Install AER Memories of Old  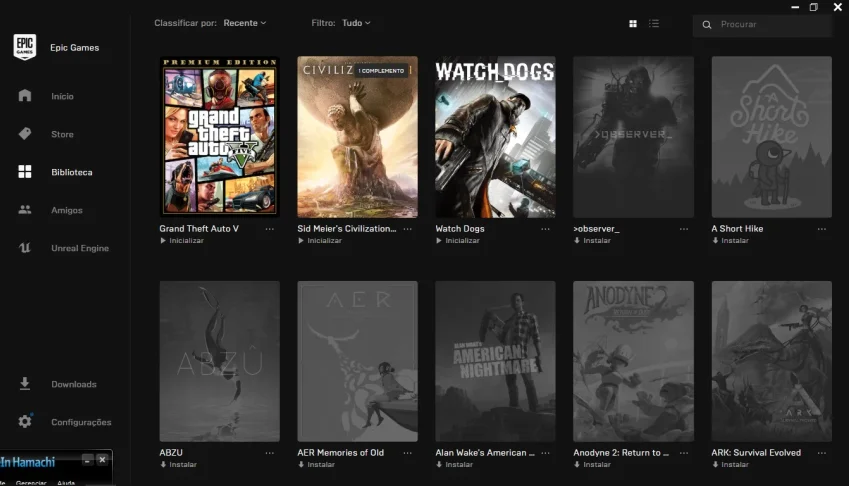[317, 464]
